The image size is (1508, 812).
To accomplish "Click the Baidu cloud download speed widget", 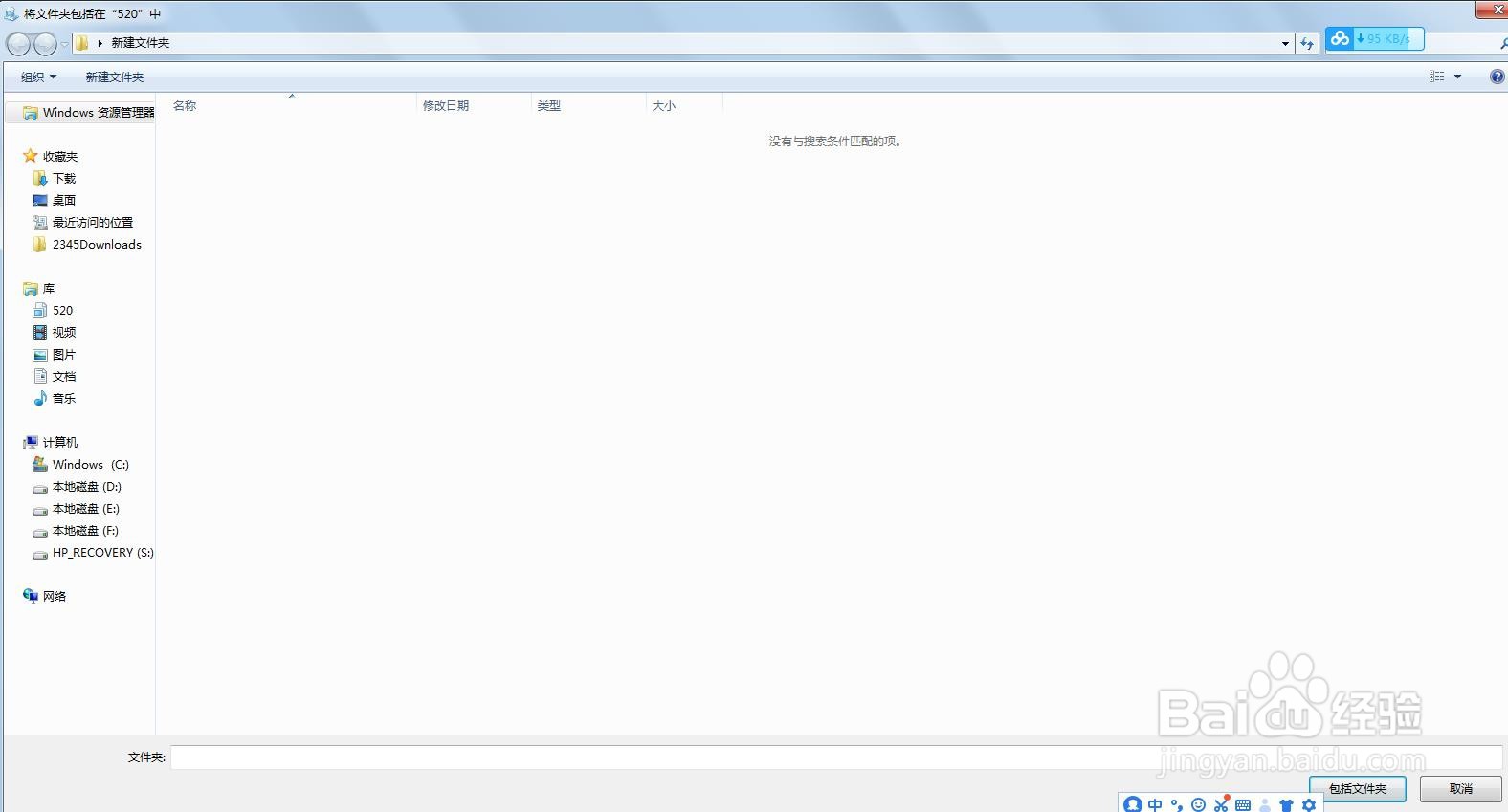I will tap(1375, 39).
